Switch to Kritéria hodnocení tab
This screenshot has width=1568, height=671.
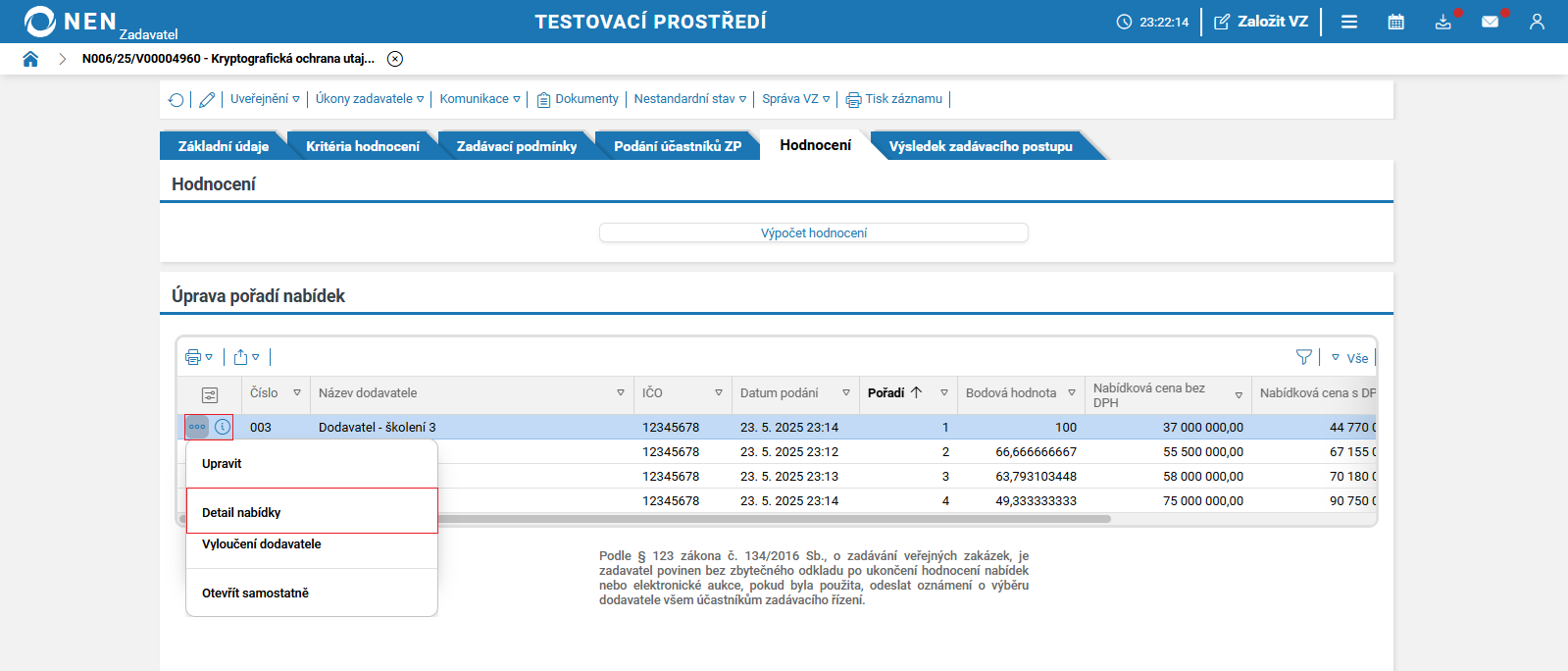point(362,146)
